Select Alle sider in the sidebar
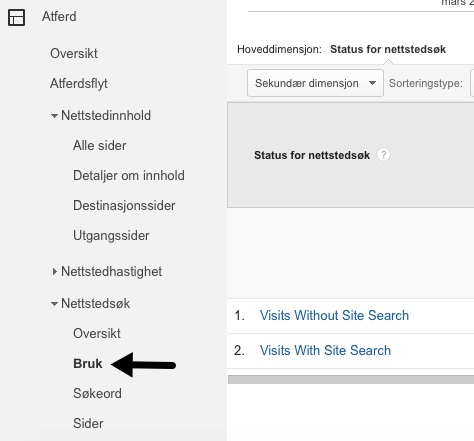474x441 pixels. 100,146
